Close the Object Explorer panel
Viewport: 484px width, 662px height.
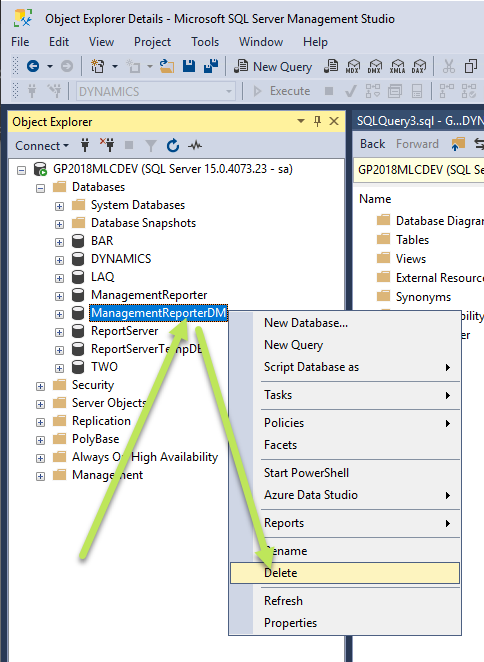(x=334, y=122)
